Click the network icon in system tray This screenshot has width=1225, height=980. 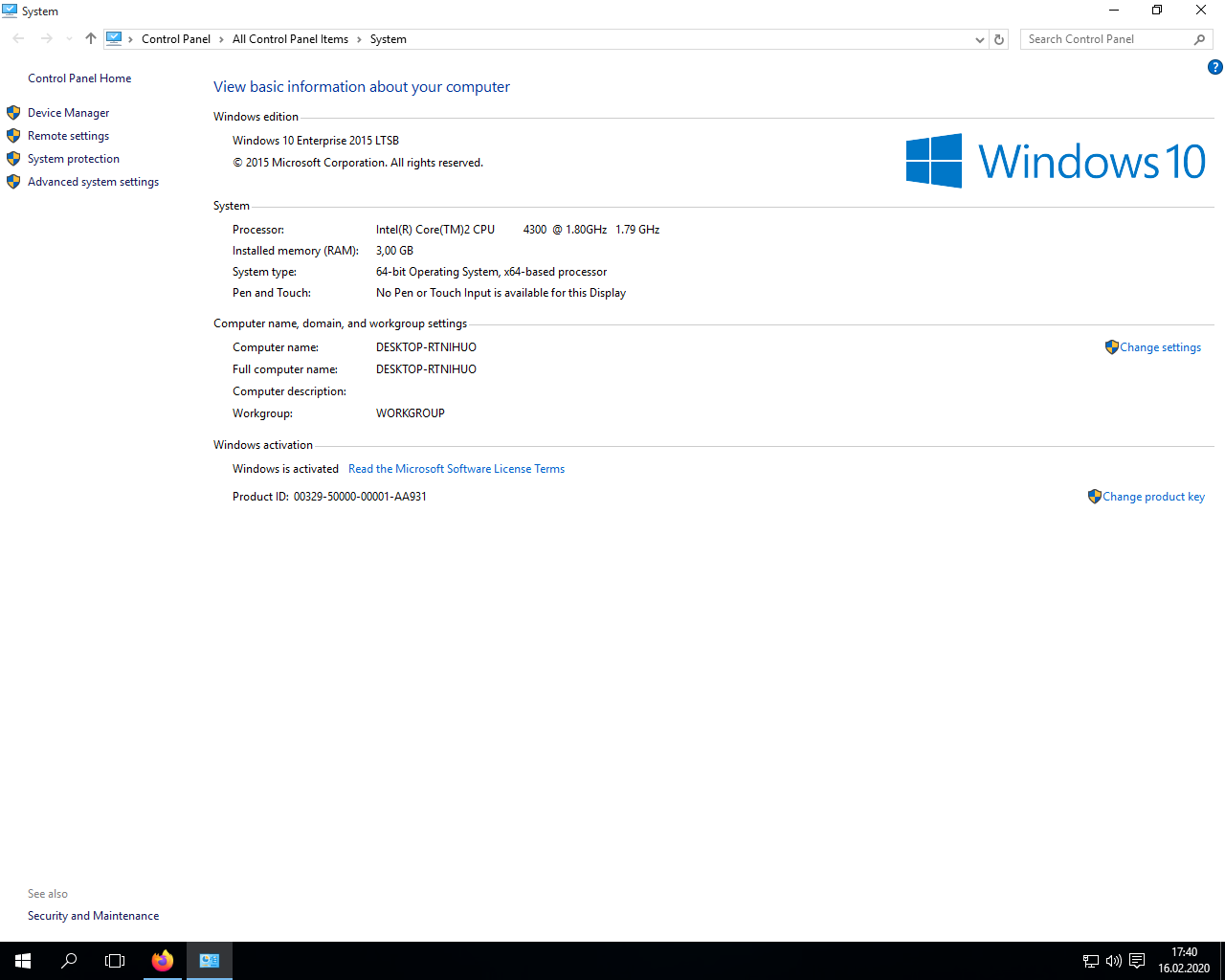(x=1091, y=961)
